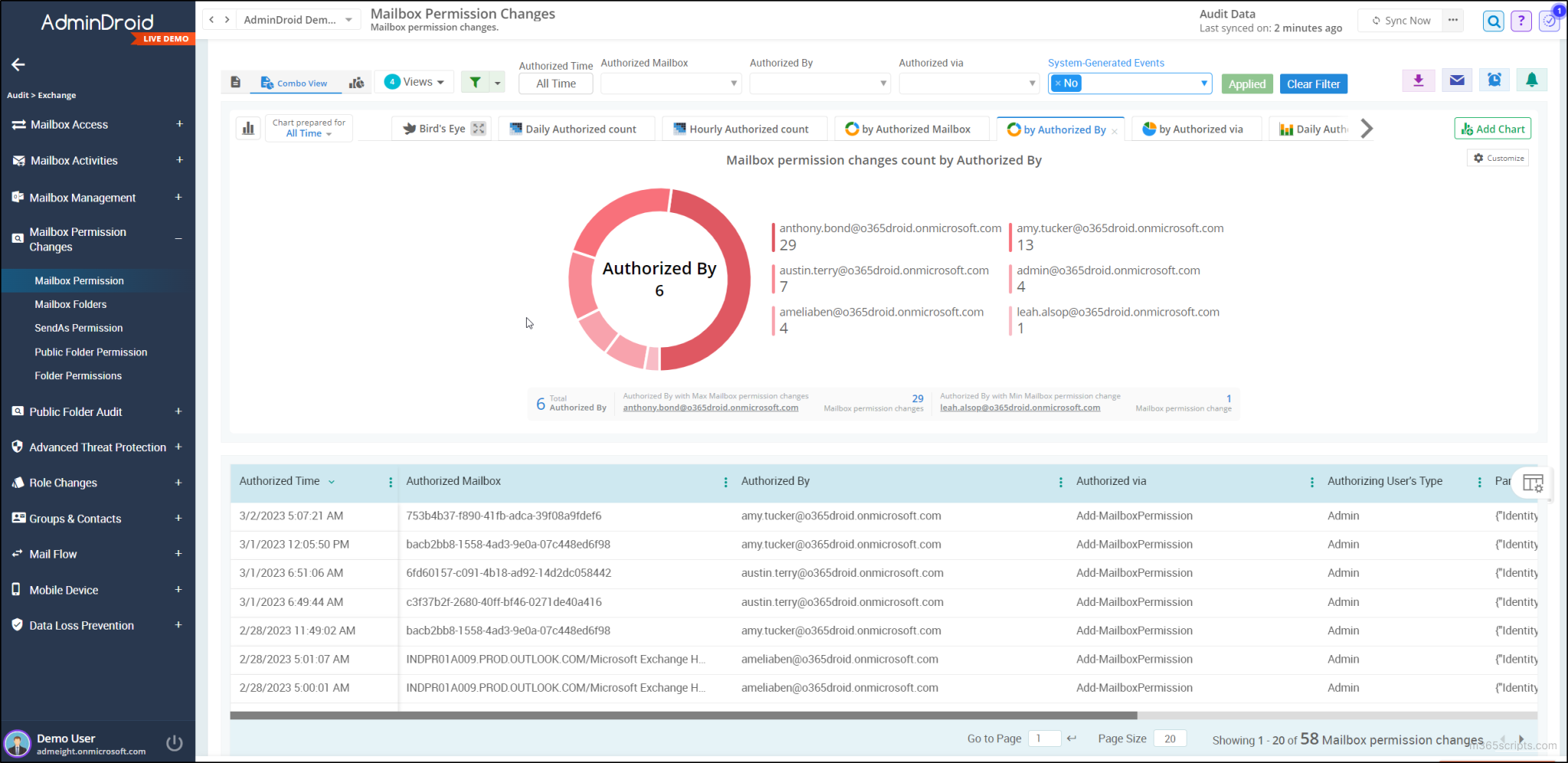The image size is (1568, 763).
Task: Click the notification bell icon
Action: click(x=1531, y=80)
